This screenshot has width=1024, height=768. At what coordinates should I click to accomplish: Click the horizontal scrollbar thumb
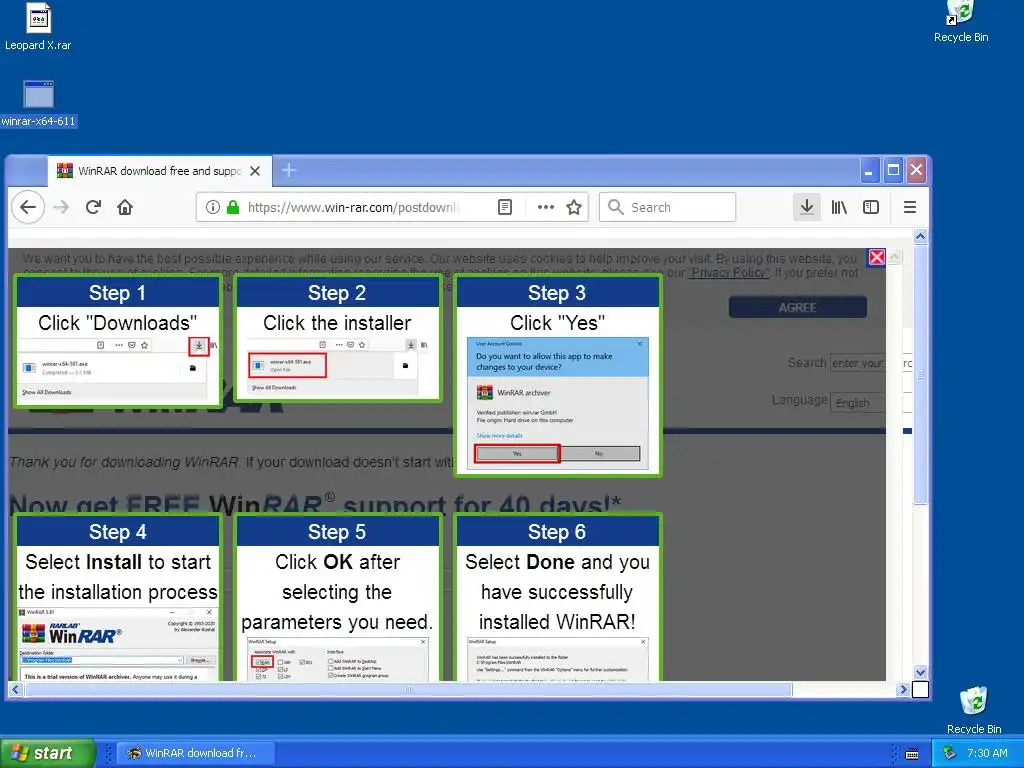(408, 689)
